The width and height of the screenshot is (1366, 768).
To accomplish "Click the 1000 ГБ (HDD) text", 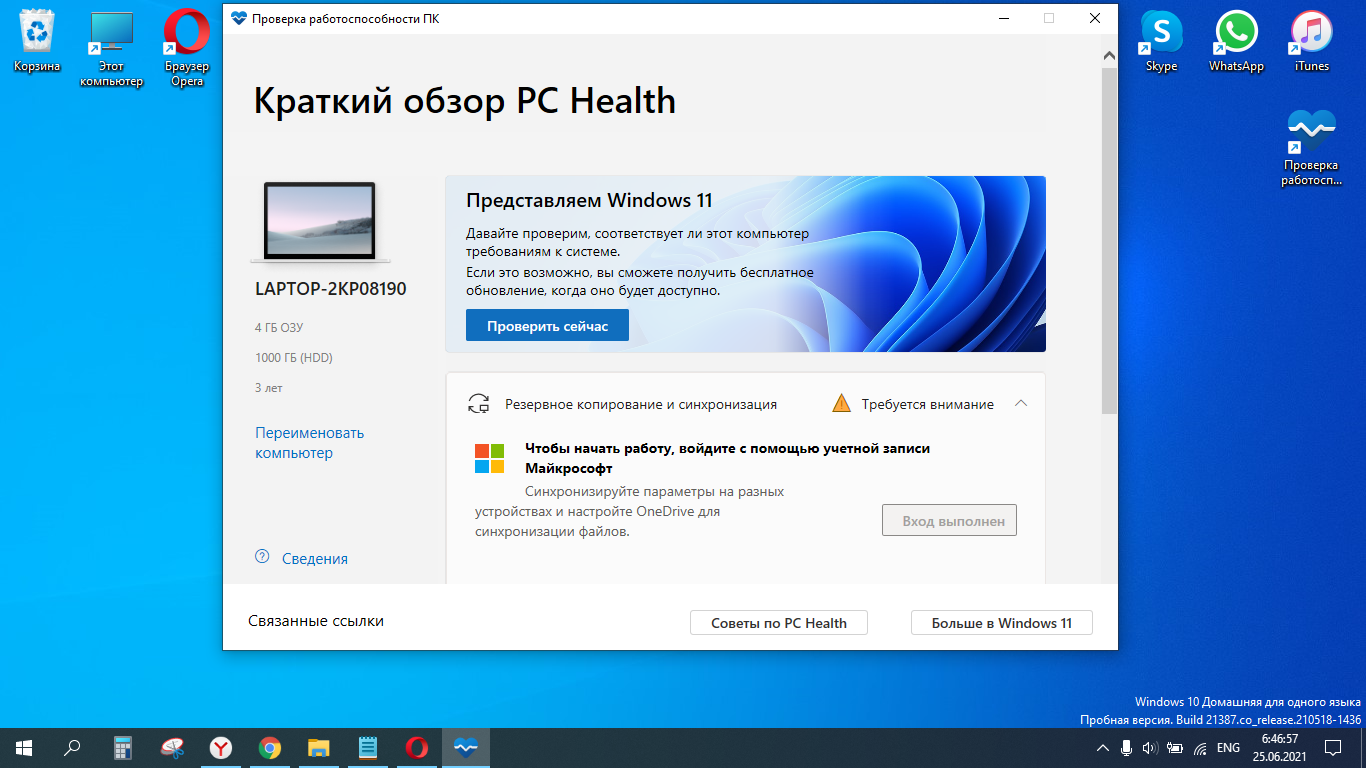I will coord(294,357).
